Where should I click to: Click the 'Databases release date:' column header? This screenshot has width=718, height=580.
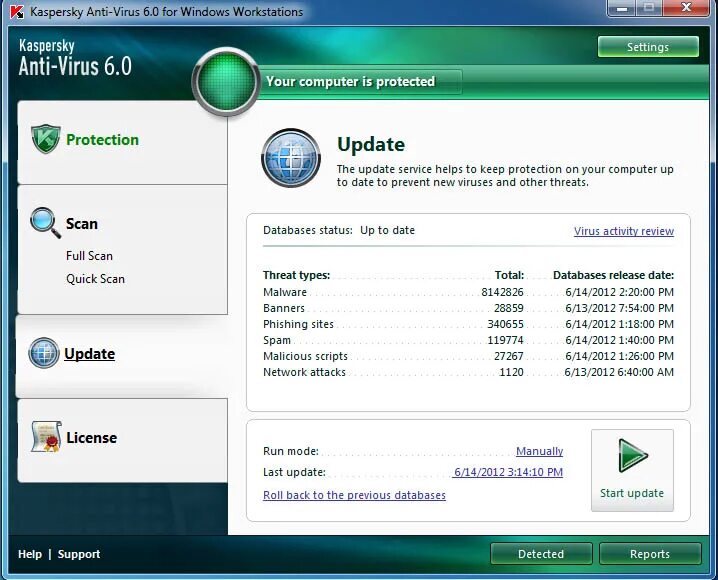(x=614, y=275)
